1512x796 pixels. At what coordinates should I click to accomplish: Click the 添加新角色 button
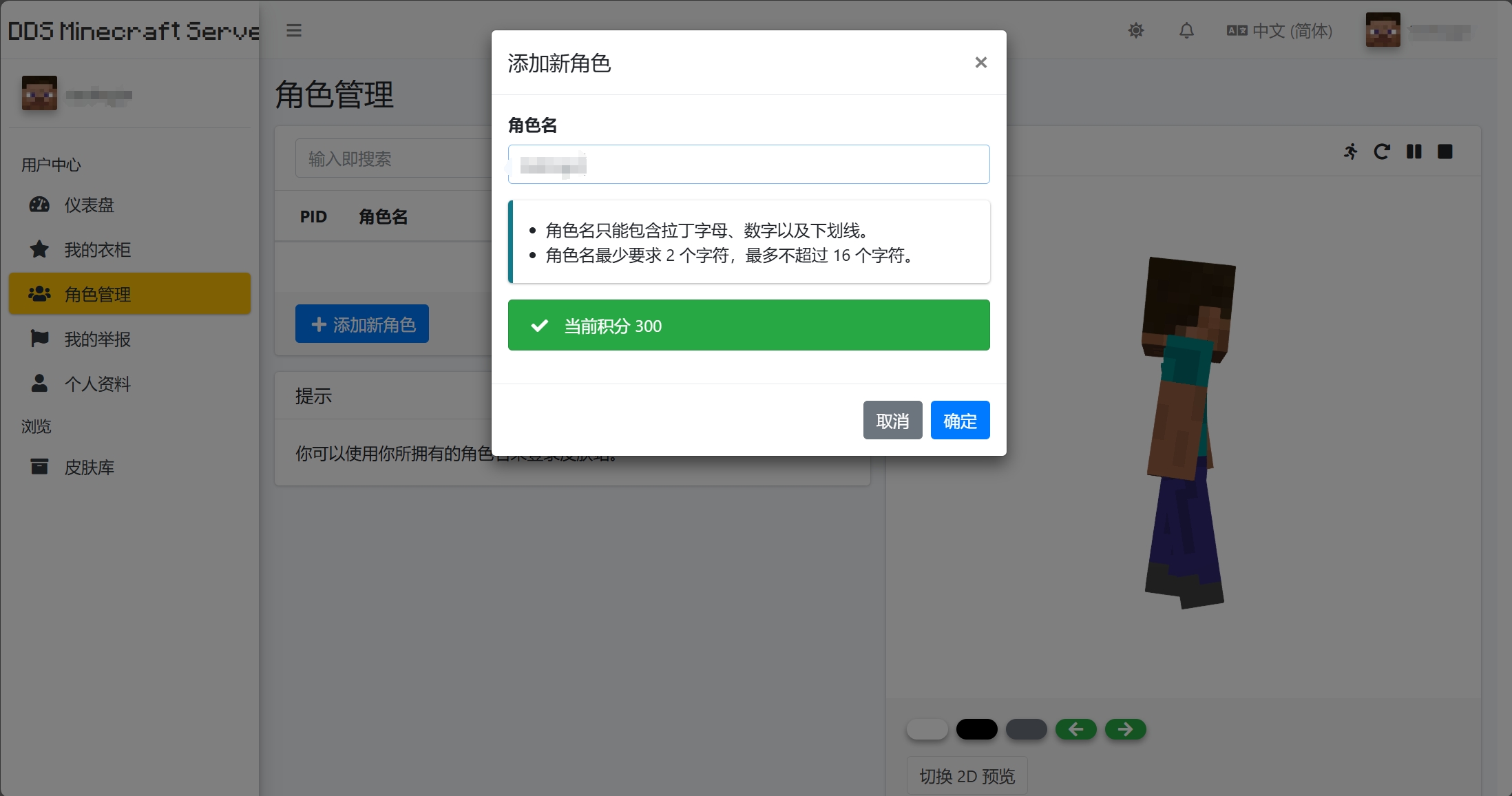361,324
